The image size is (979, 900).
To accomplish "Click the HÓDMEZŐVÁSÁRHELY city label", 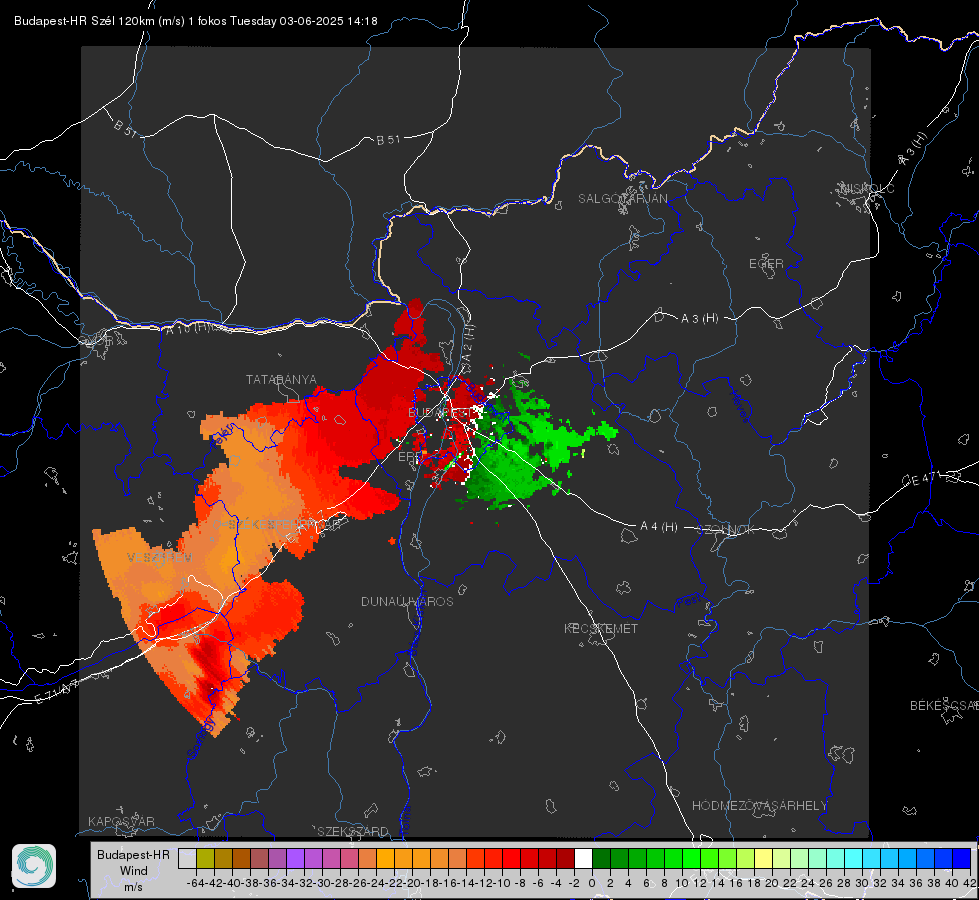I will coord(759,806).
